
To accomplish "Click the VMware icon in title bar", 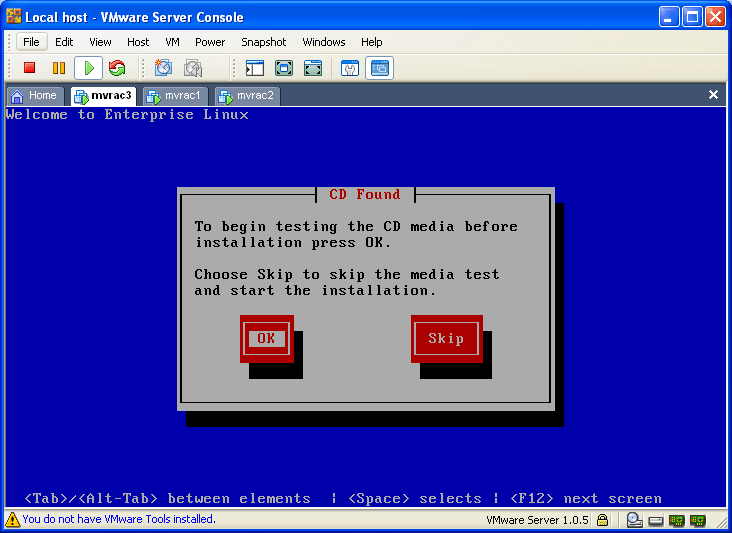I will pos(14,16).
